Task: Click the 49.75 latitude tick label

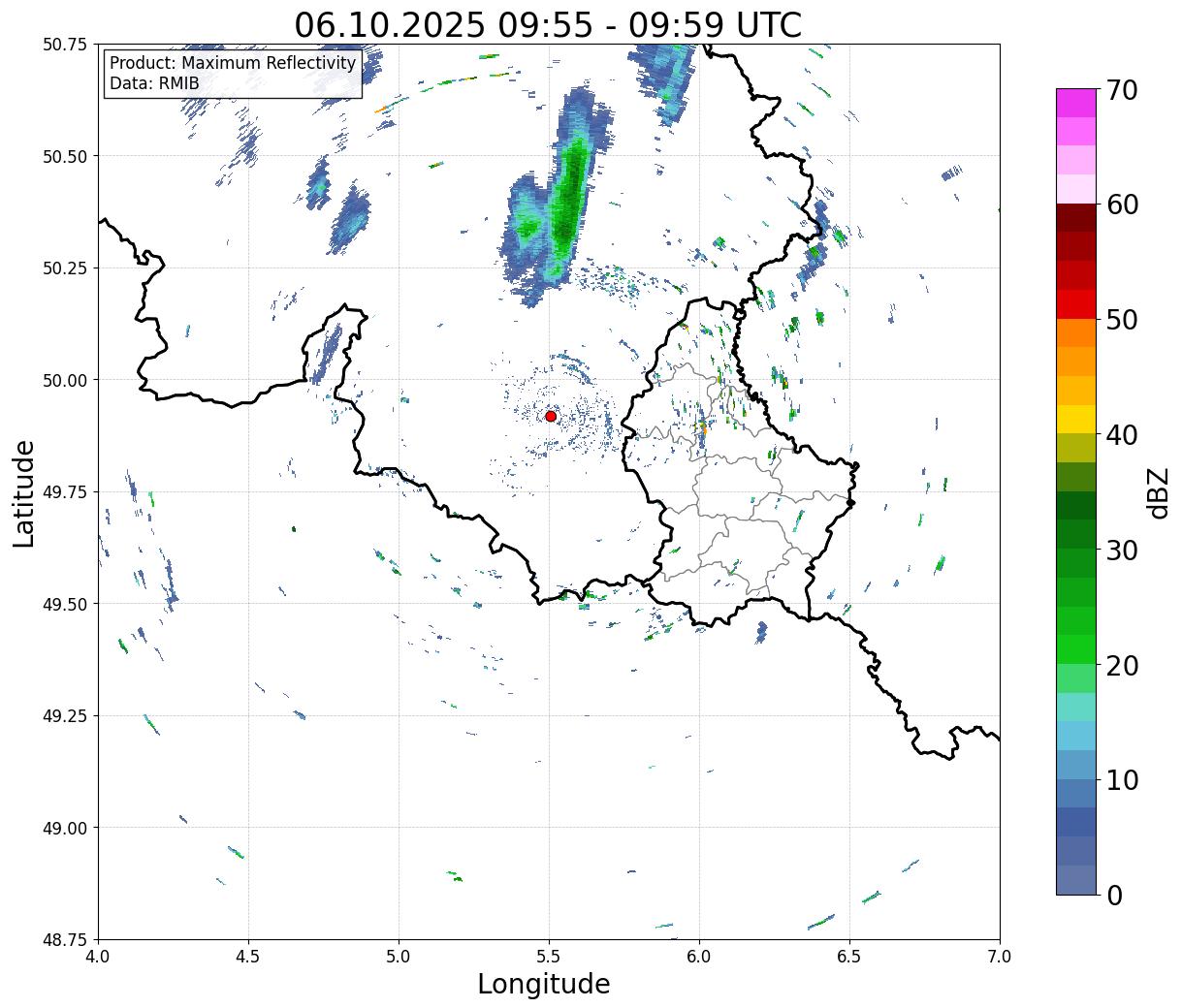Action: point(65,492)
